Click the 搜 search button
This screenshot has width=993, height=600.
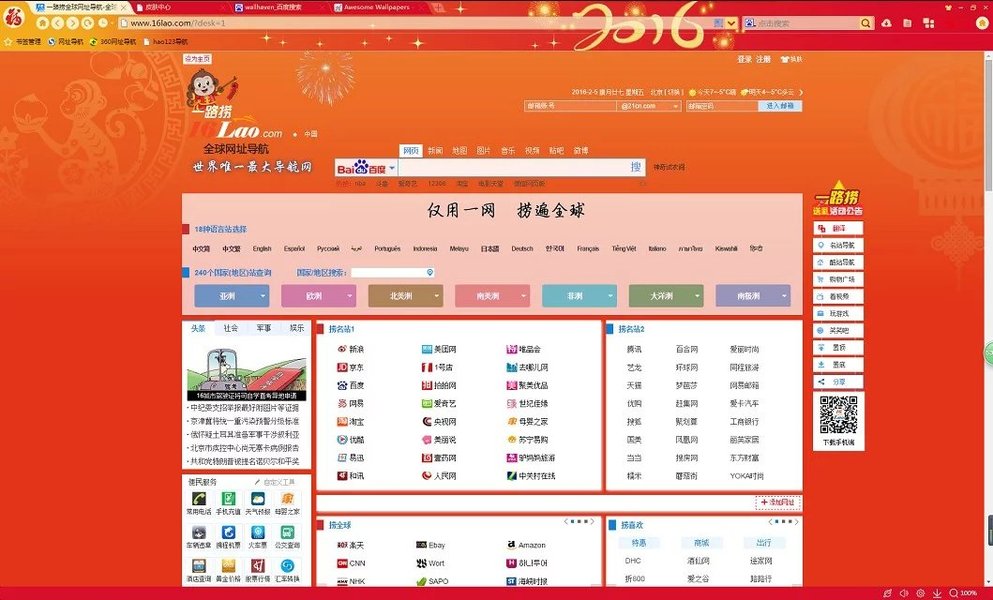click(636, 167)
